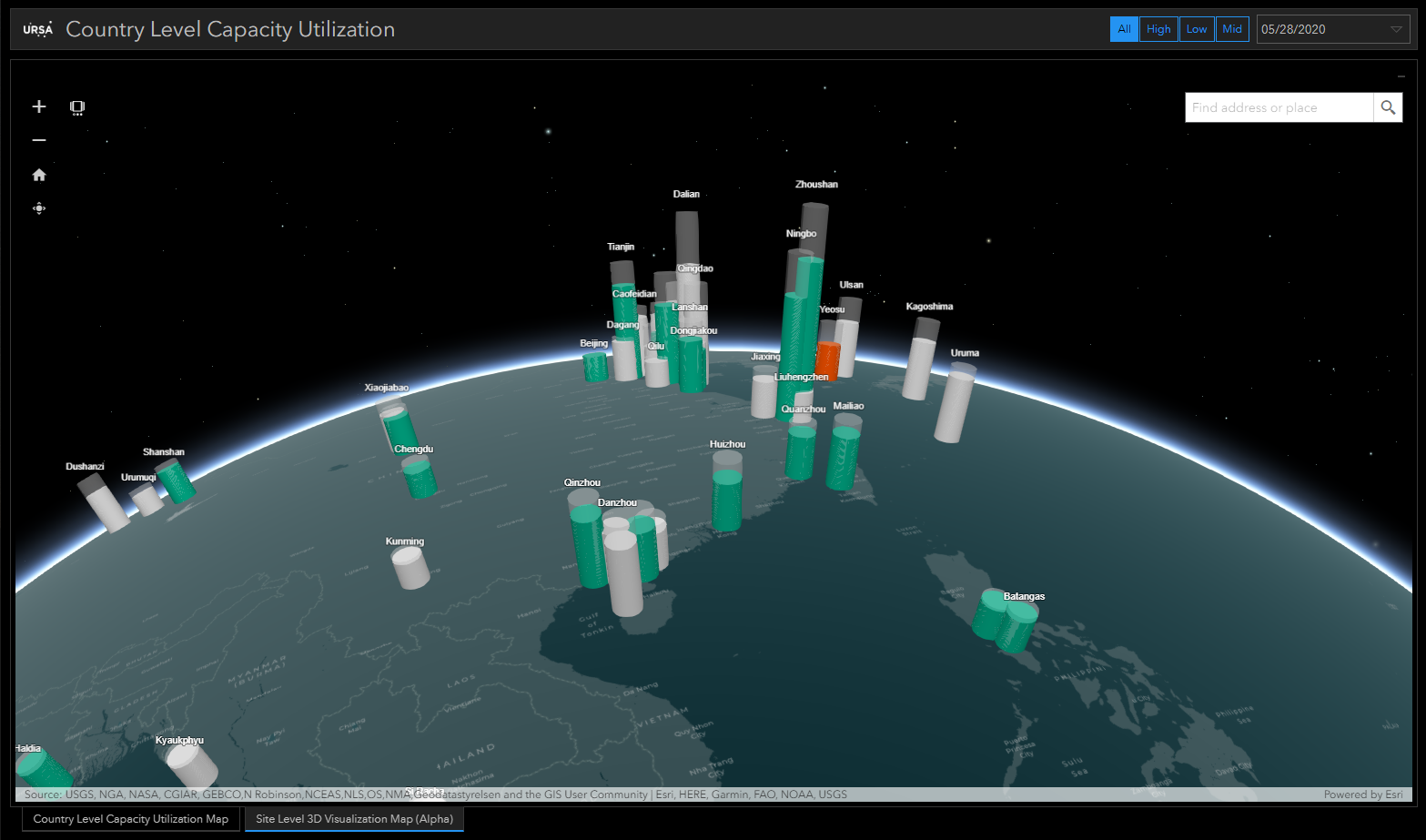Screen dimensions: 1426x840
Task: Click the Ulsan site label
Action: click(851, 285)
